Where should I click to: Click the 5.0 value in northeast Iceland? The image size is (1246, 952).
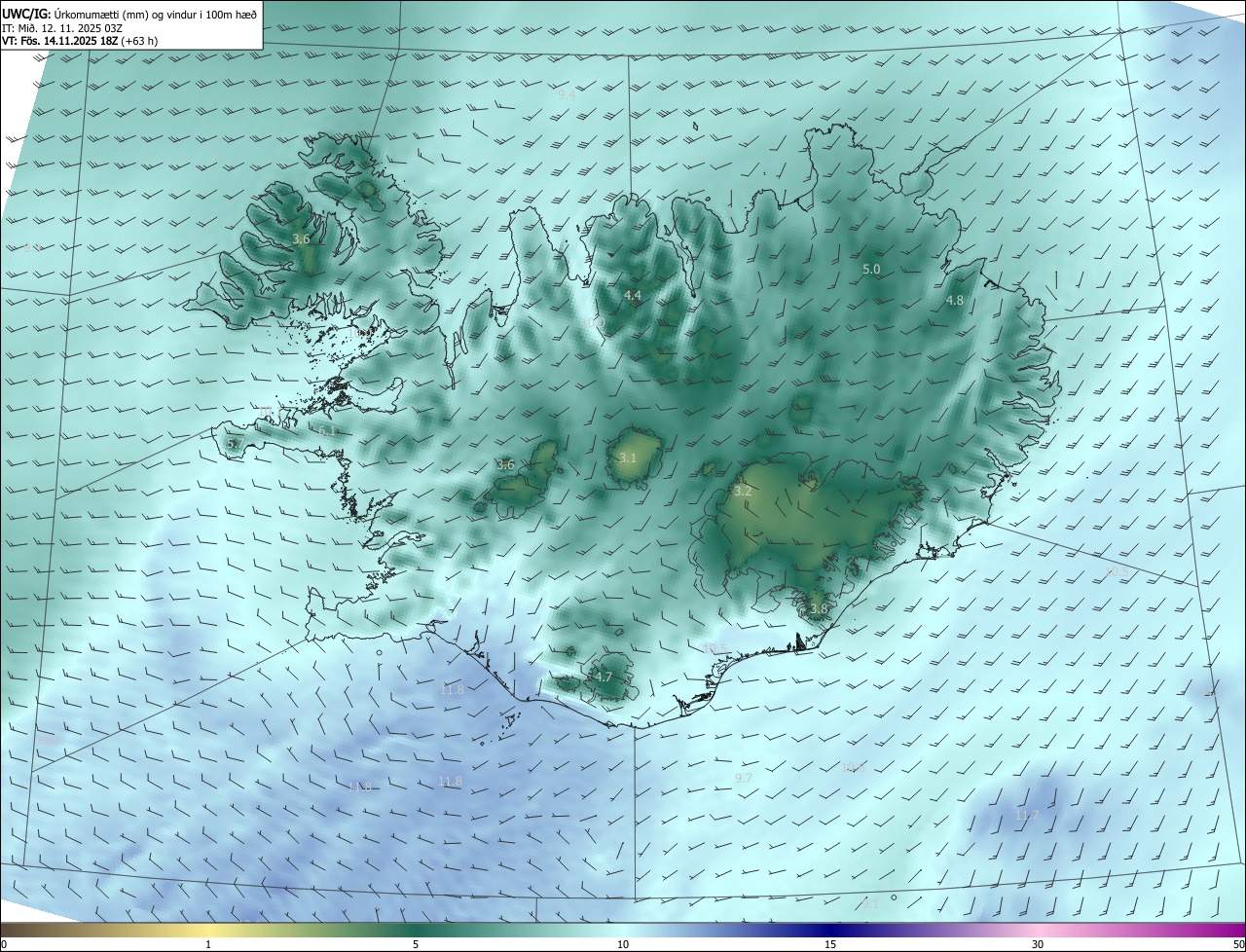[x=871, y=269]
